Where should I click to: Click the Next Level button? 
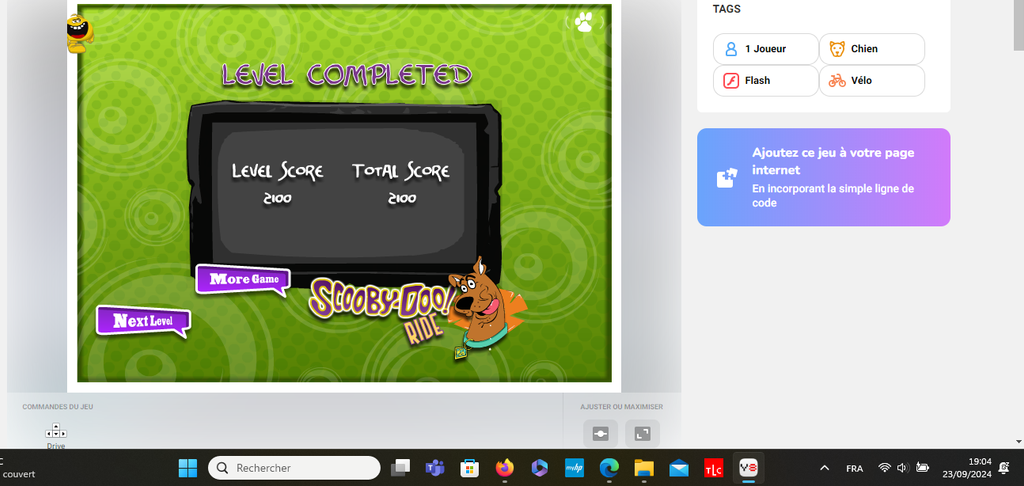coord(143,321)
